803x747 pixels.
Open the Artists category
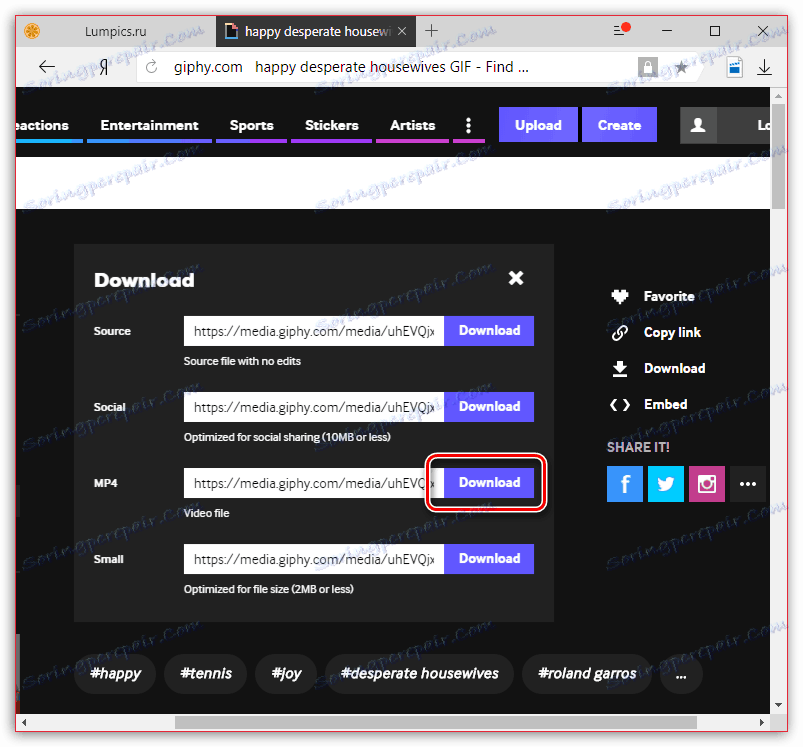point(412,125)
